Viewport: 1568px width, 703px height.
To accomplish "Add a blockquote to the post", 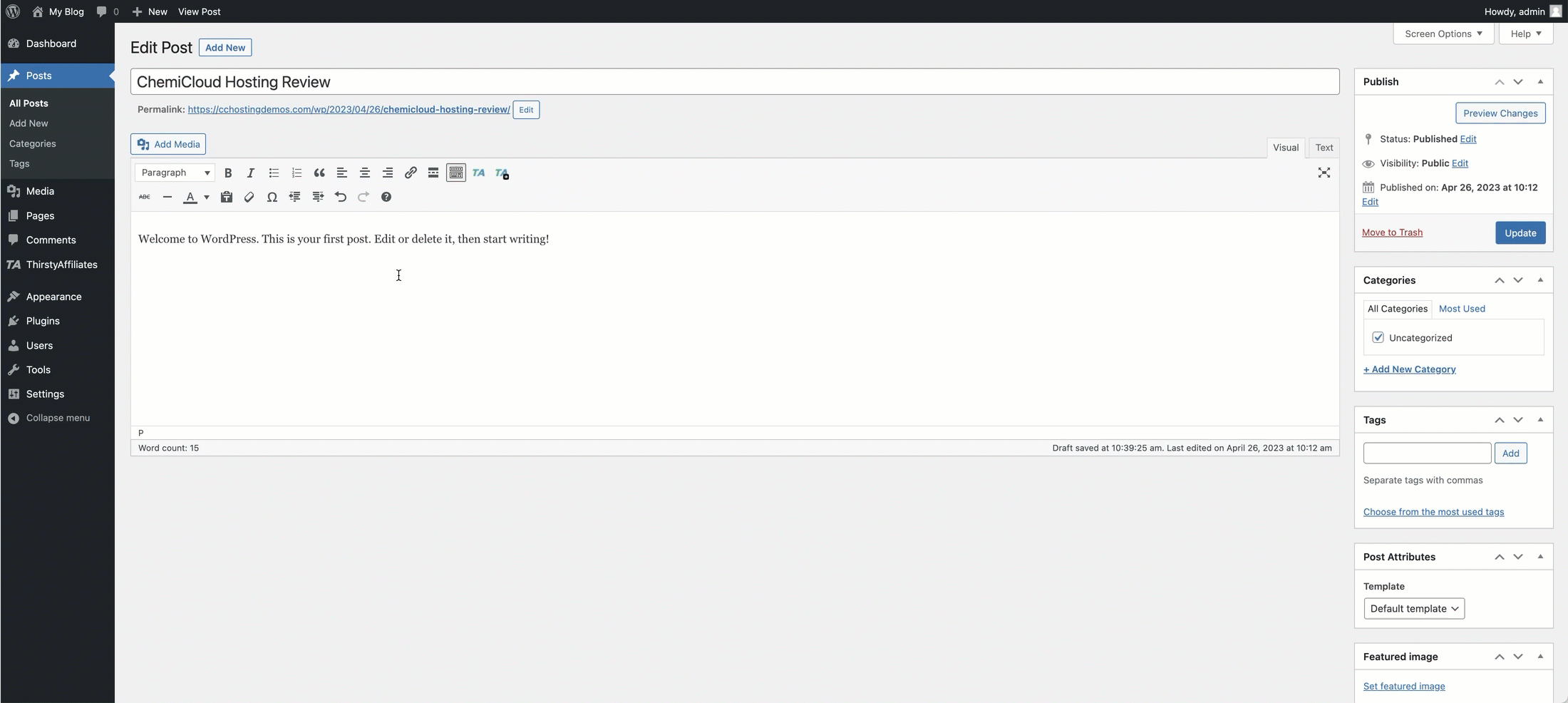I will (x=319, y=173).
